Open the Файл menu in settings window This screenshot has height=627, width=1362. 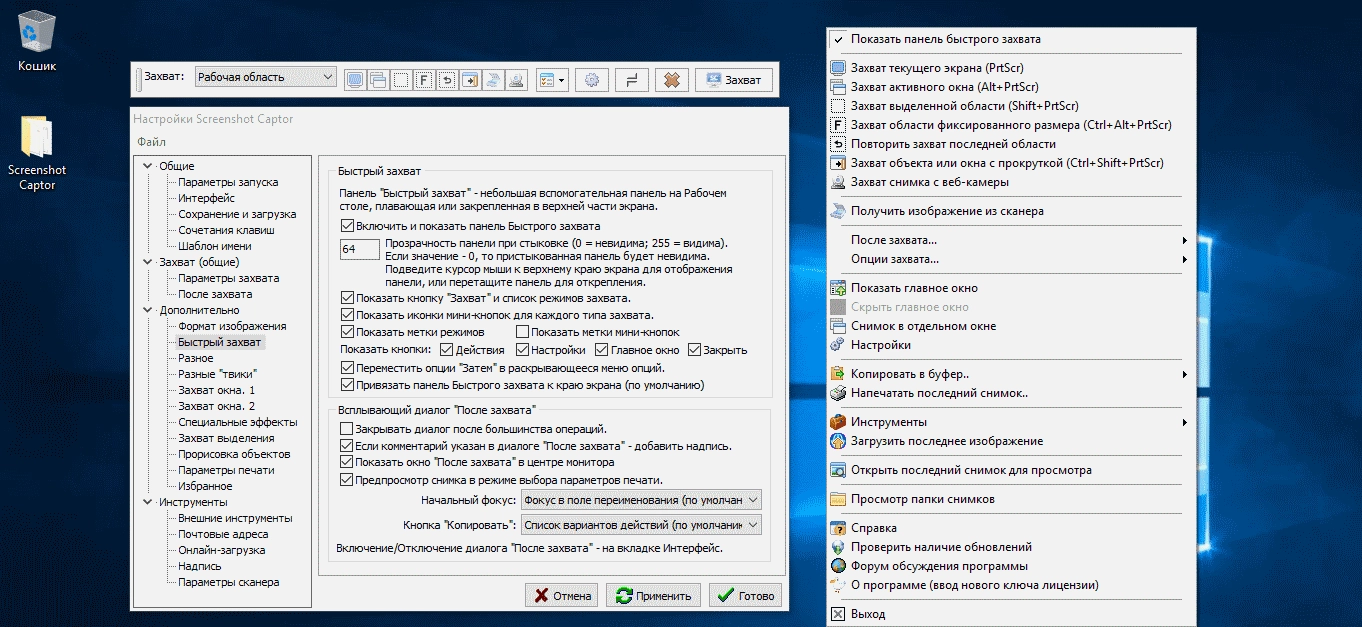coord(152,142)
